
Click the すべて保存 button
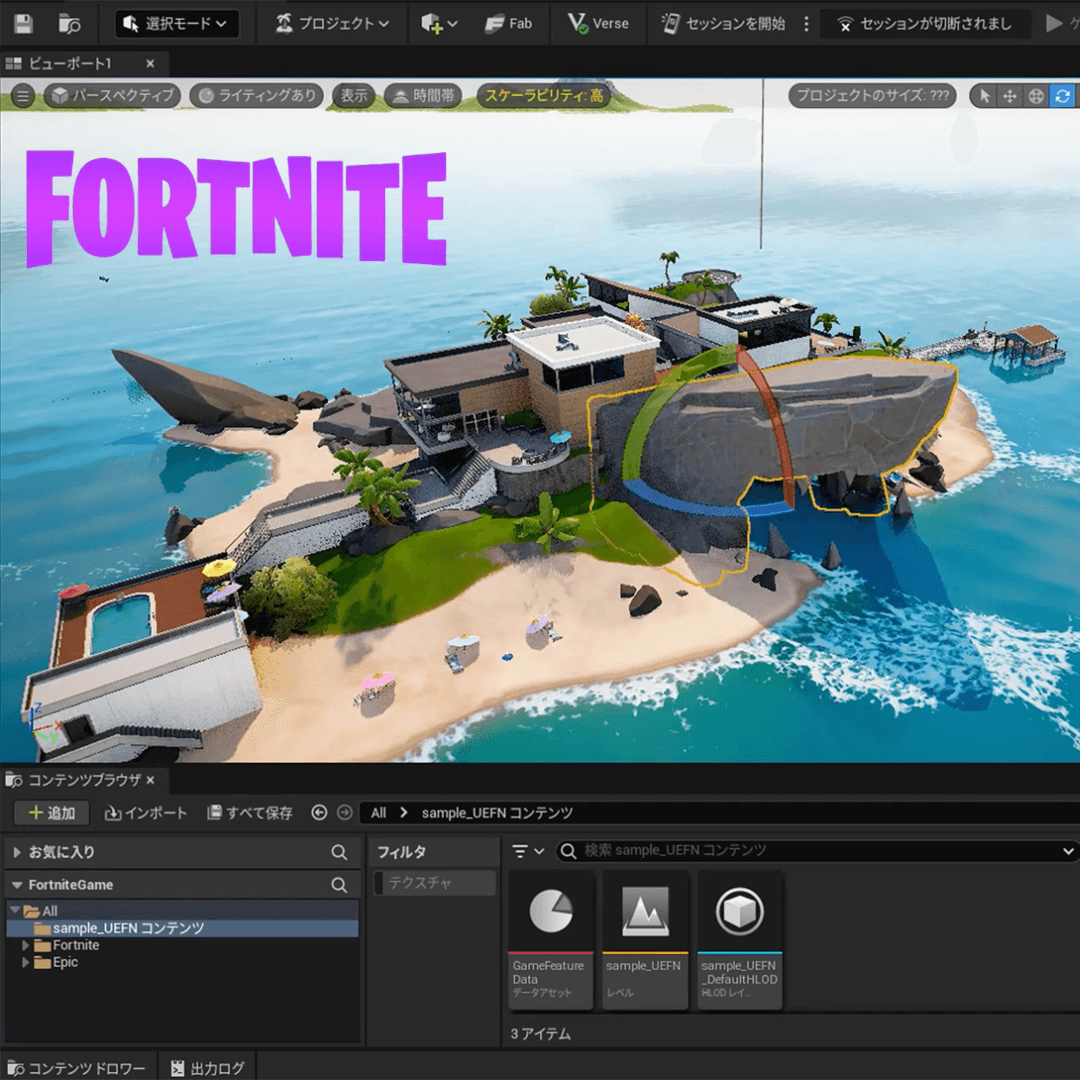[x=250, y=813]
